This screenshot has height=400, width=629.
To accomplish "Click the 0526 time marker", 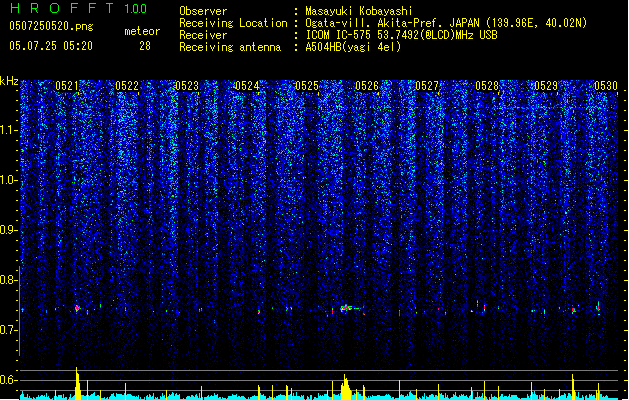I will coord(367,86).
